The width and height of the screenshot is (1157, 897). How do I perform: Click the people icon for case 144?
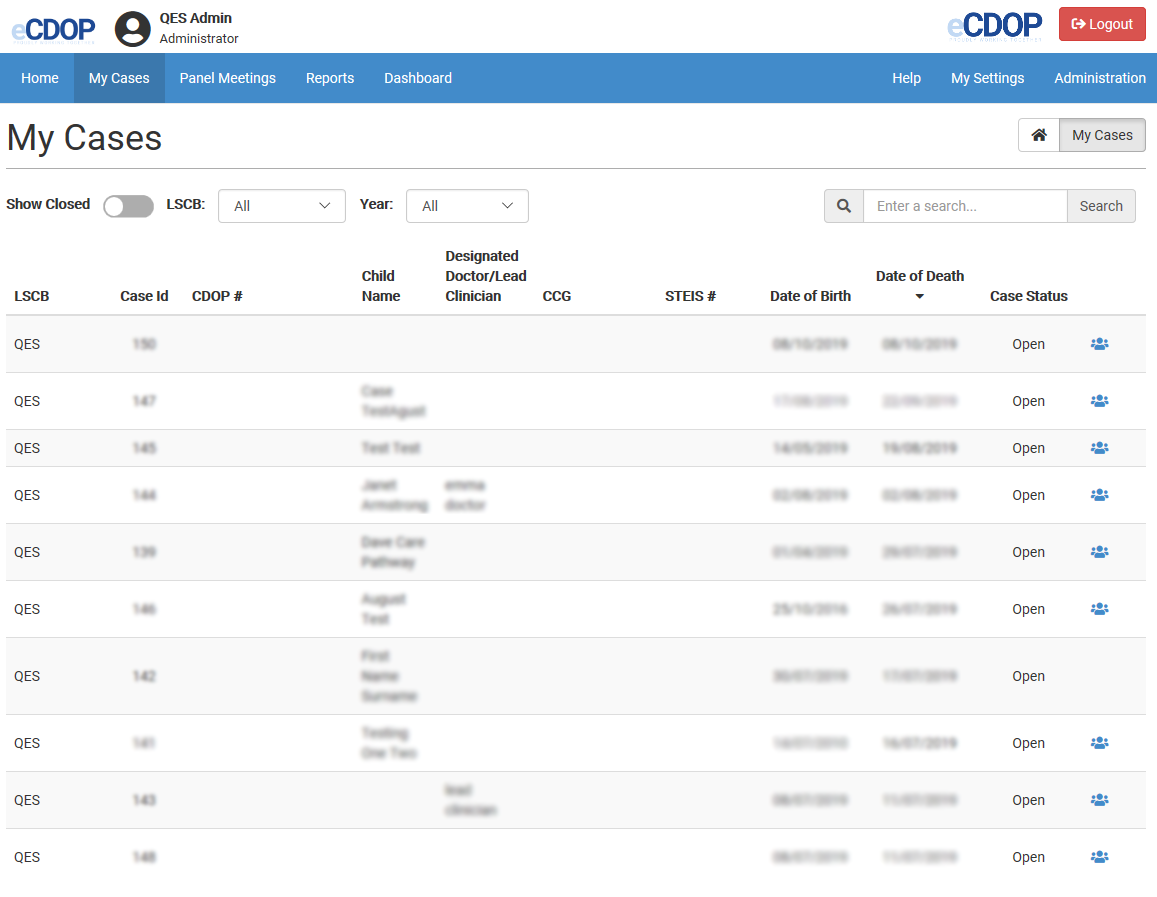coord(1099,495)
